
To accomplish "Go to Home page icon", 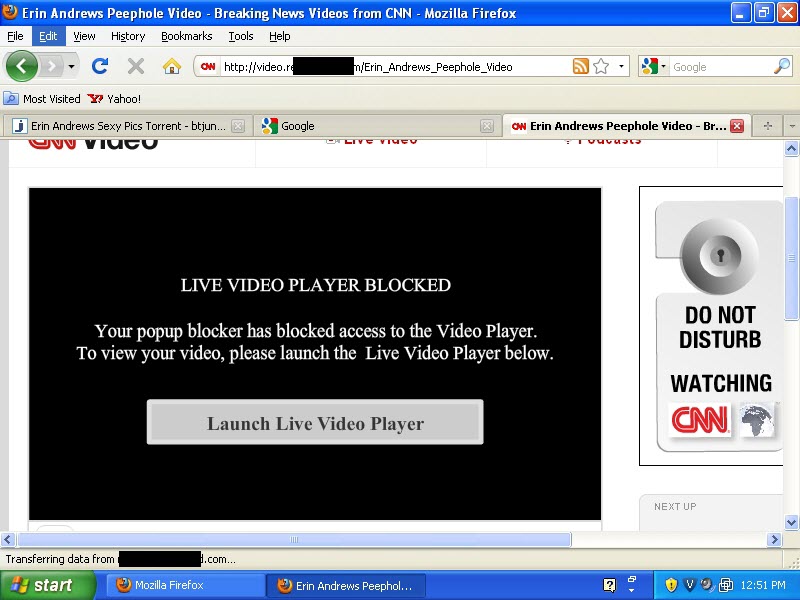I will [172, 66].
